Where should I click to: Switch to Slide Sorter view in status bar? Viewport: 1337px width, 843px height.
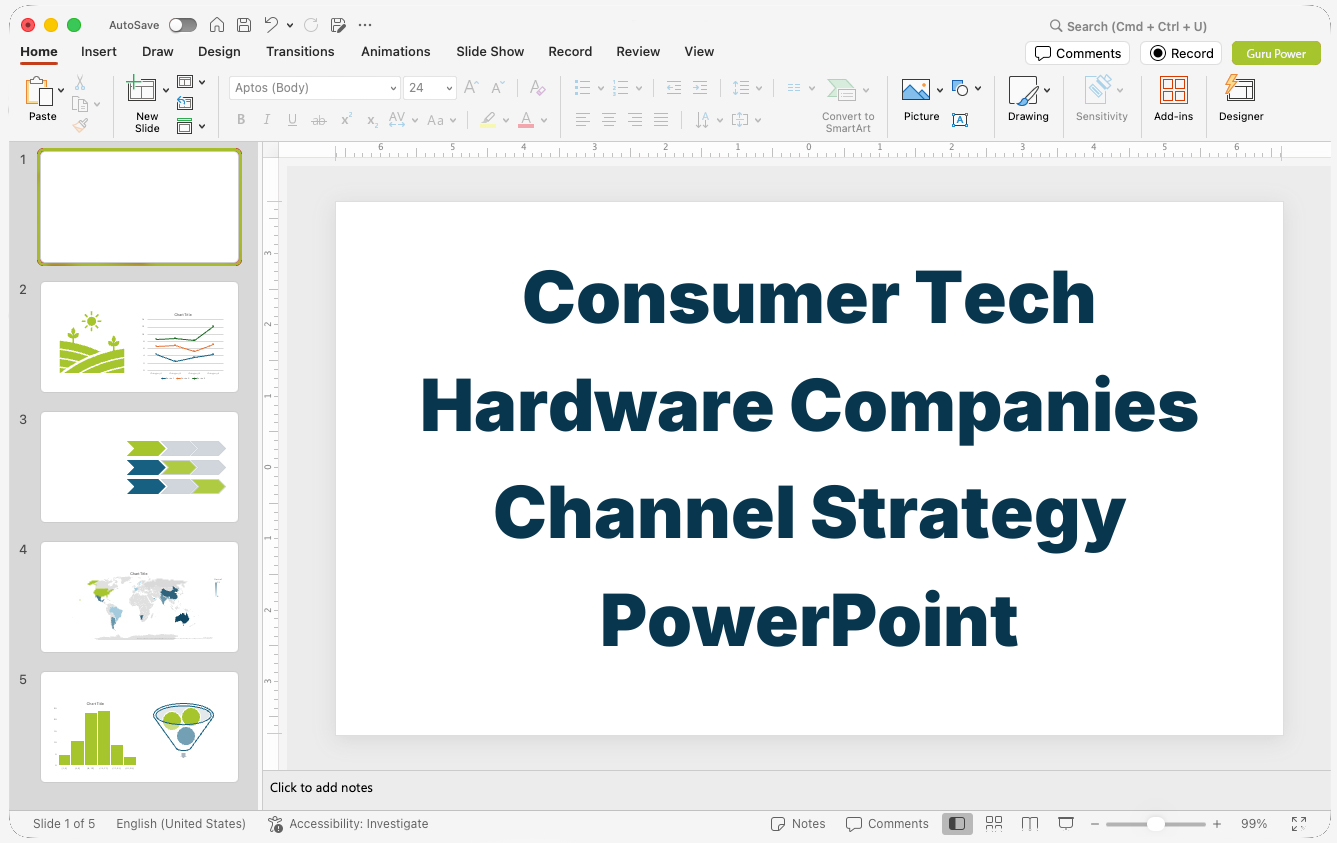coord(994,824)
